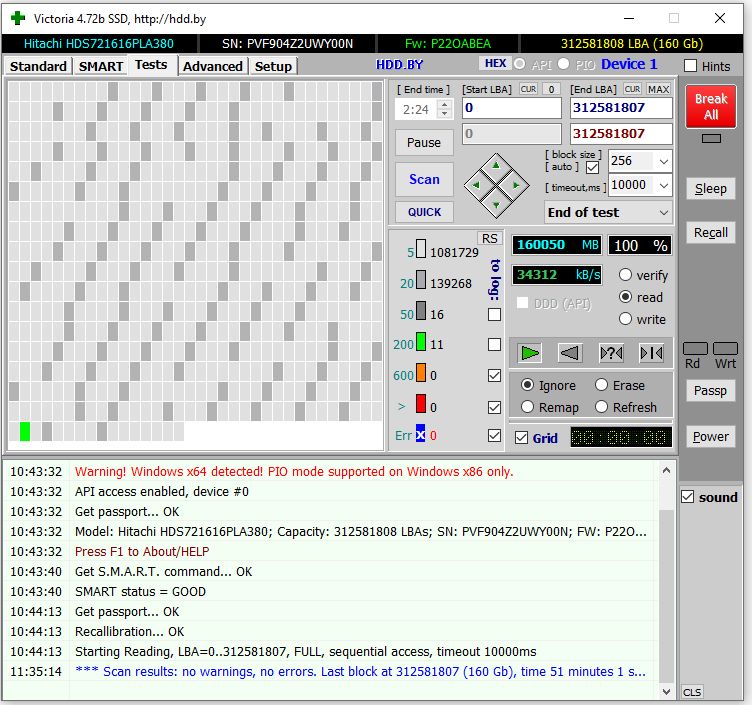Click the RS button above the to-log column
Viewport: 752px width, 705px height.
tap(490, 238)
